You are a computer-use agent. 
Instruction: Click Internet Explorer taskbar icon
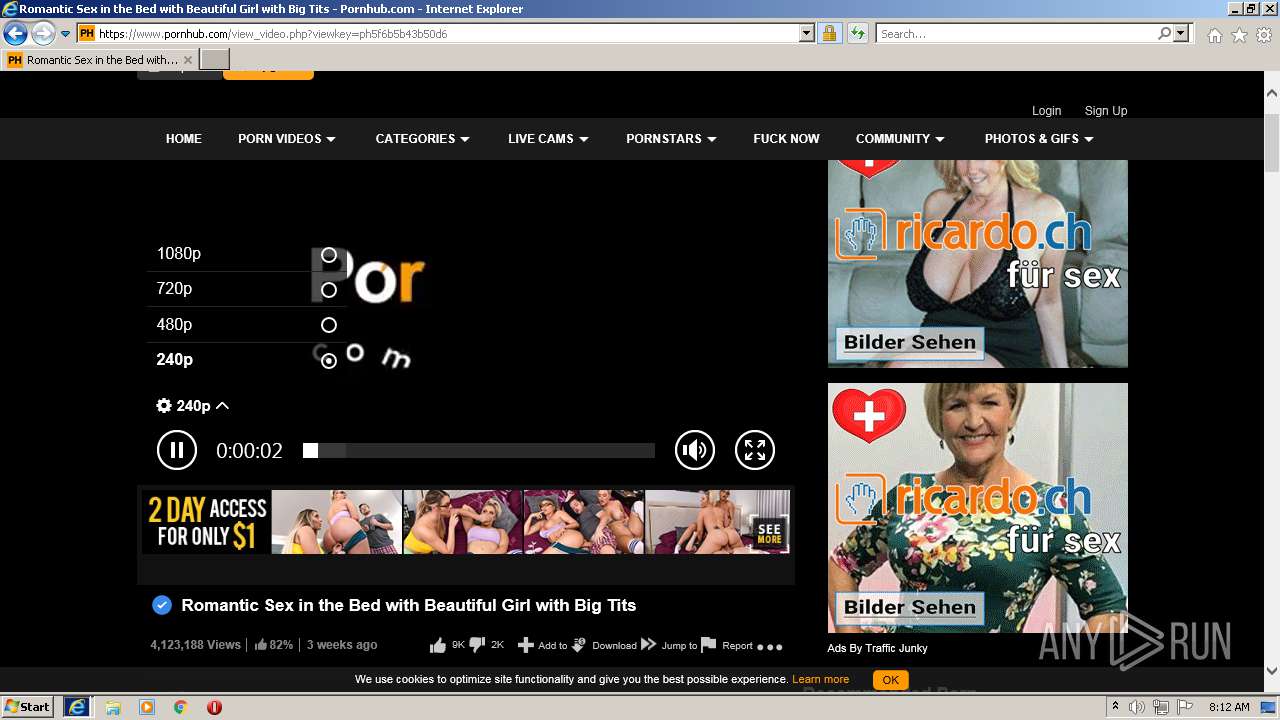coord(77,707)
